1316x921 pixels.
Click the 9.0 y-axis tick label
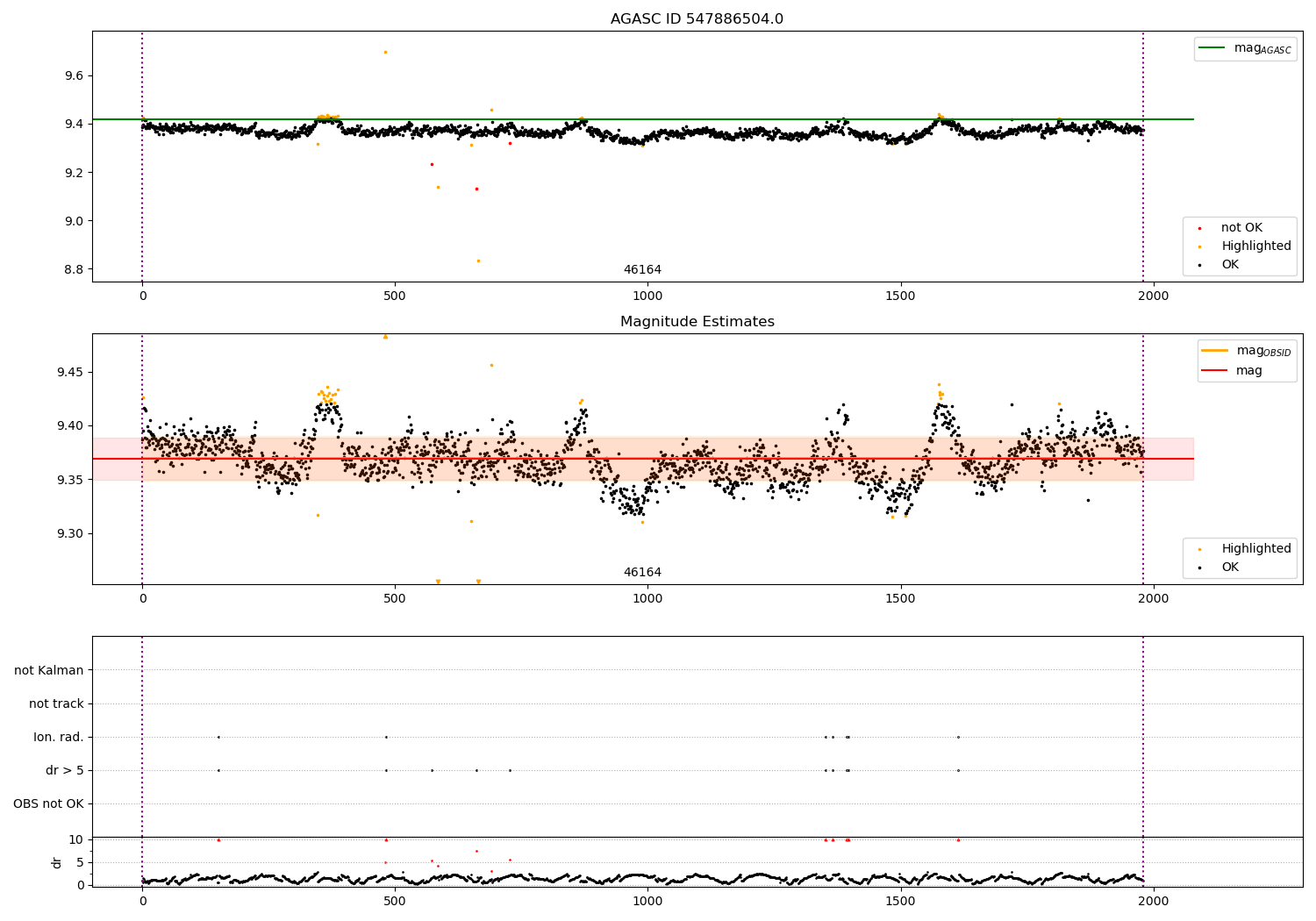point(74,221)
